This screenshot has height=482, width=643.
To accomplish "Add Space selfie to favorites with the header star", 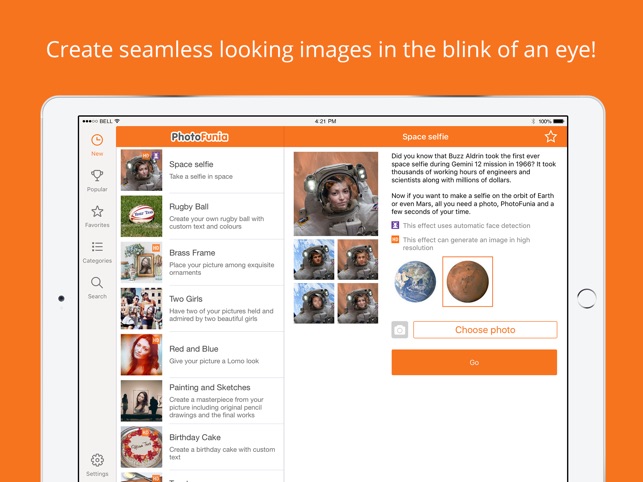I will [x=551, y=137].
